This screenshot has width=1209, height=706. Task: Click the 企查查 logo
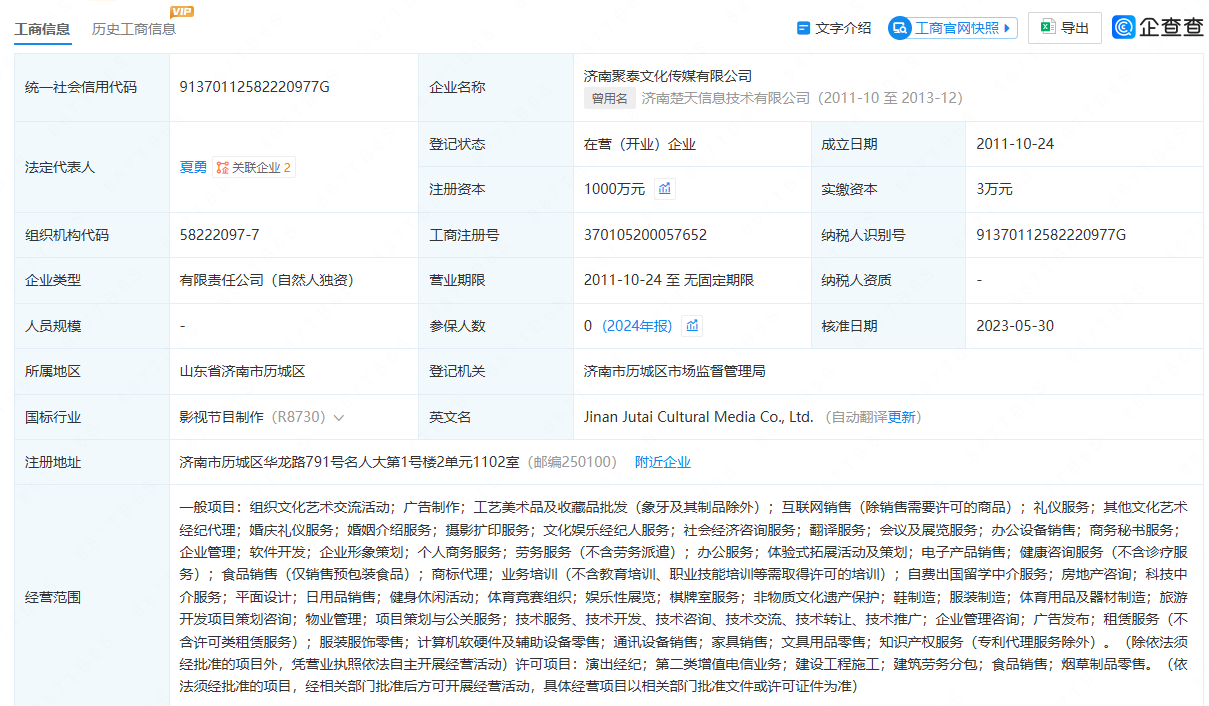pyautogui.click(x=1158, y=28)
